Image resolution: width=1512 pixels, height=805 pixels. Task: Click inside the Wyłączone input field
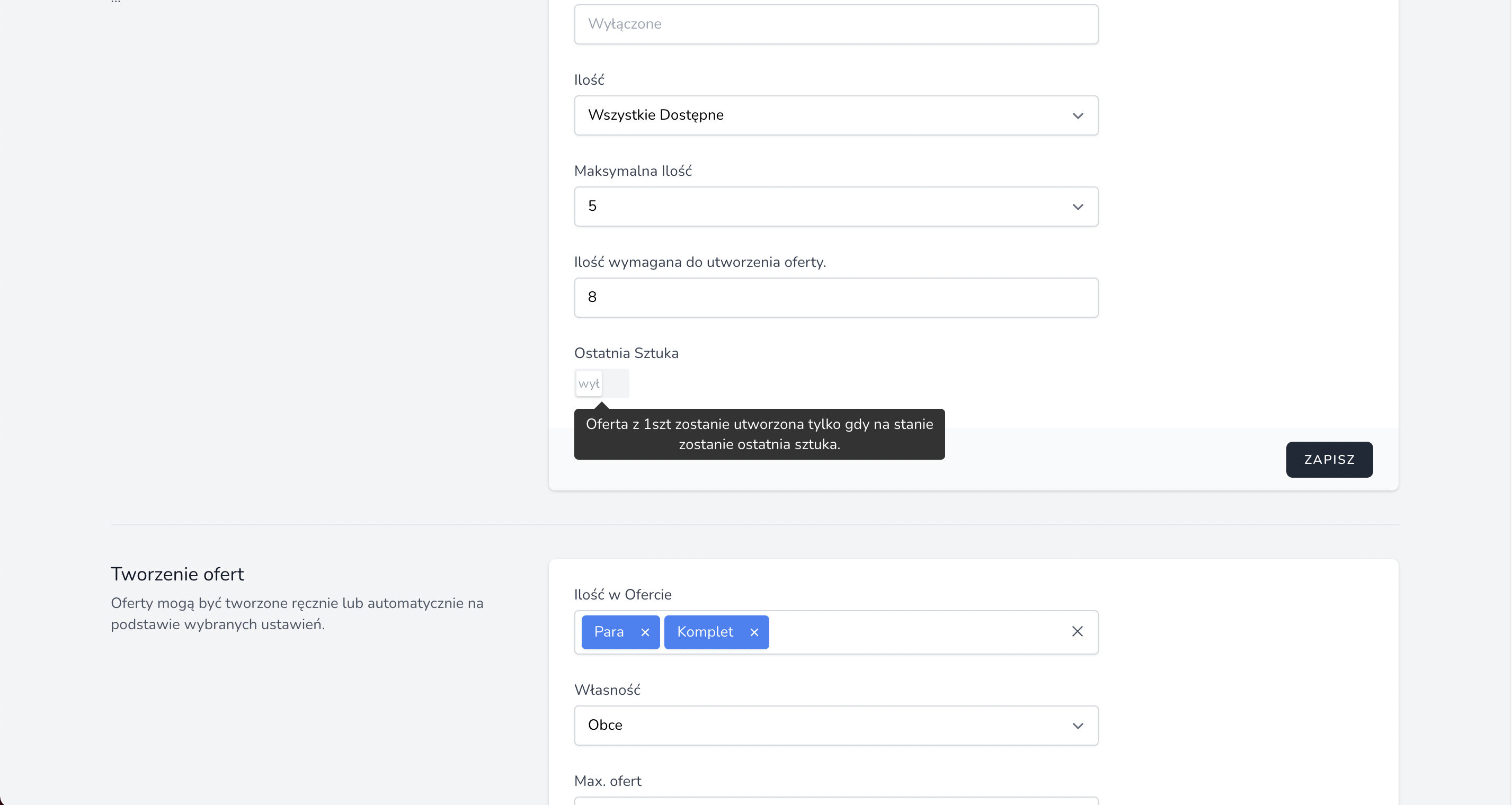coord(836,23)
